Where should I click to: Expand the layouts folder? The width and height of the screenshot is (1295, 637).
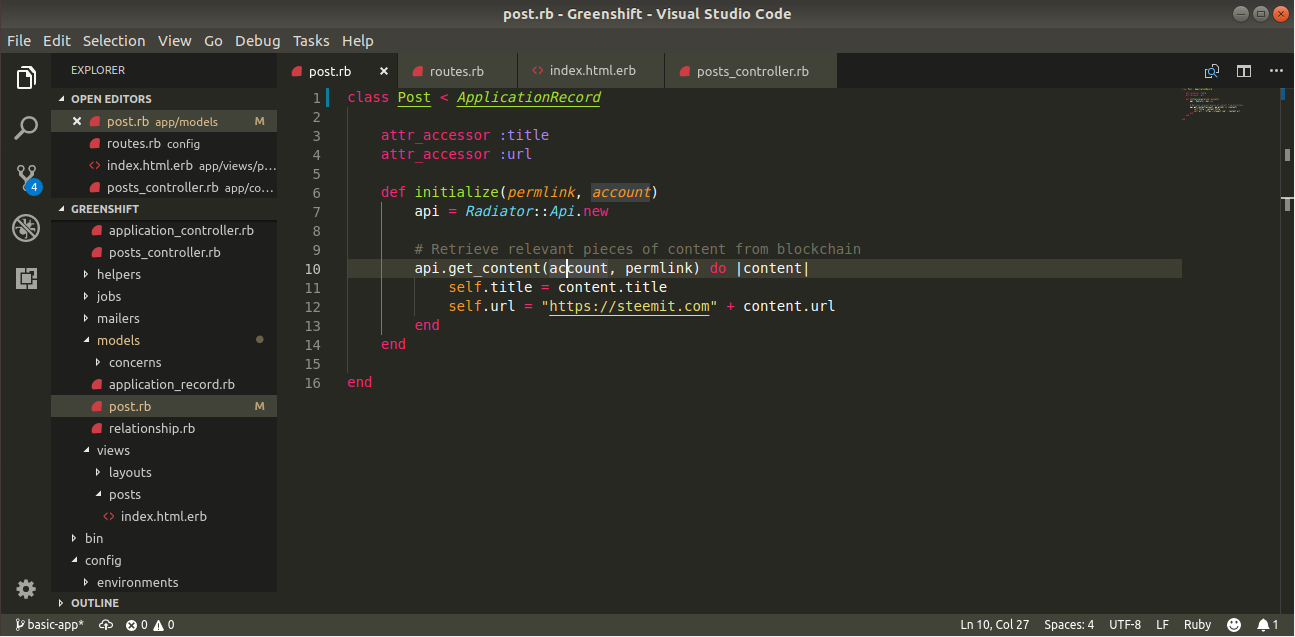click(x=98, y=472)
